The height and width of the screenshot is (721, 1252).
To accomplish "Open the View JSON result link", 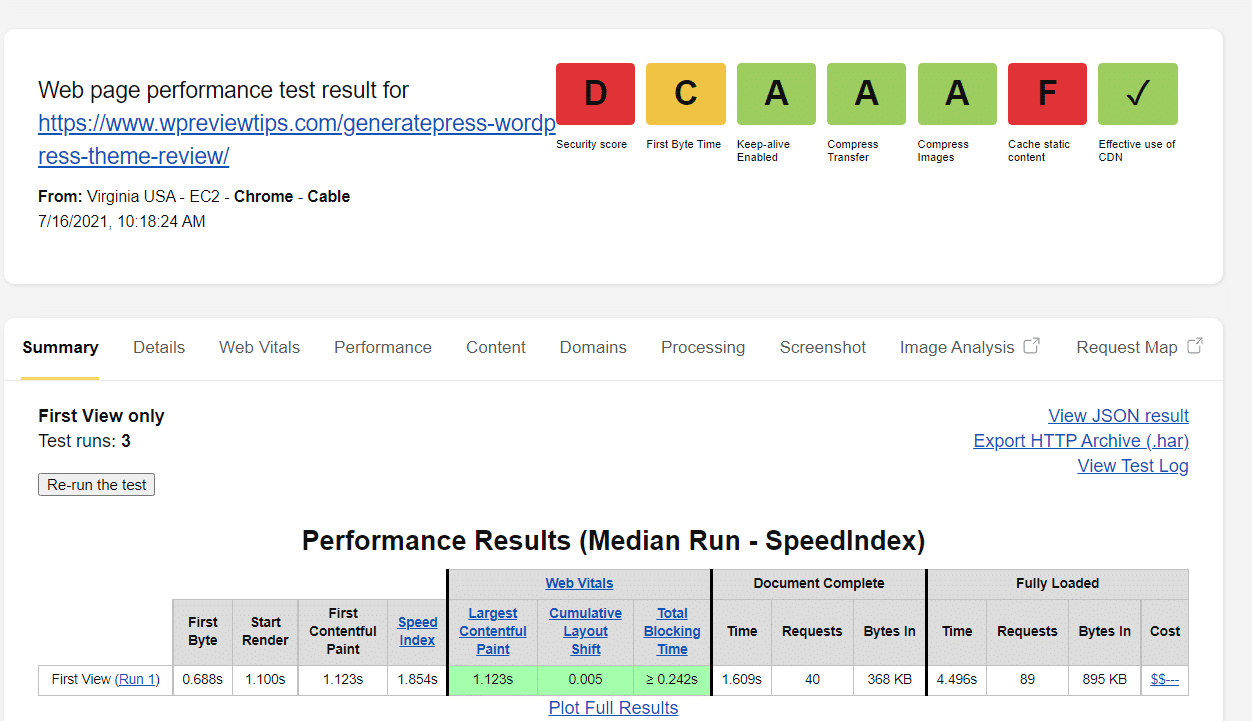I will click(x=1118, y=416).
